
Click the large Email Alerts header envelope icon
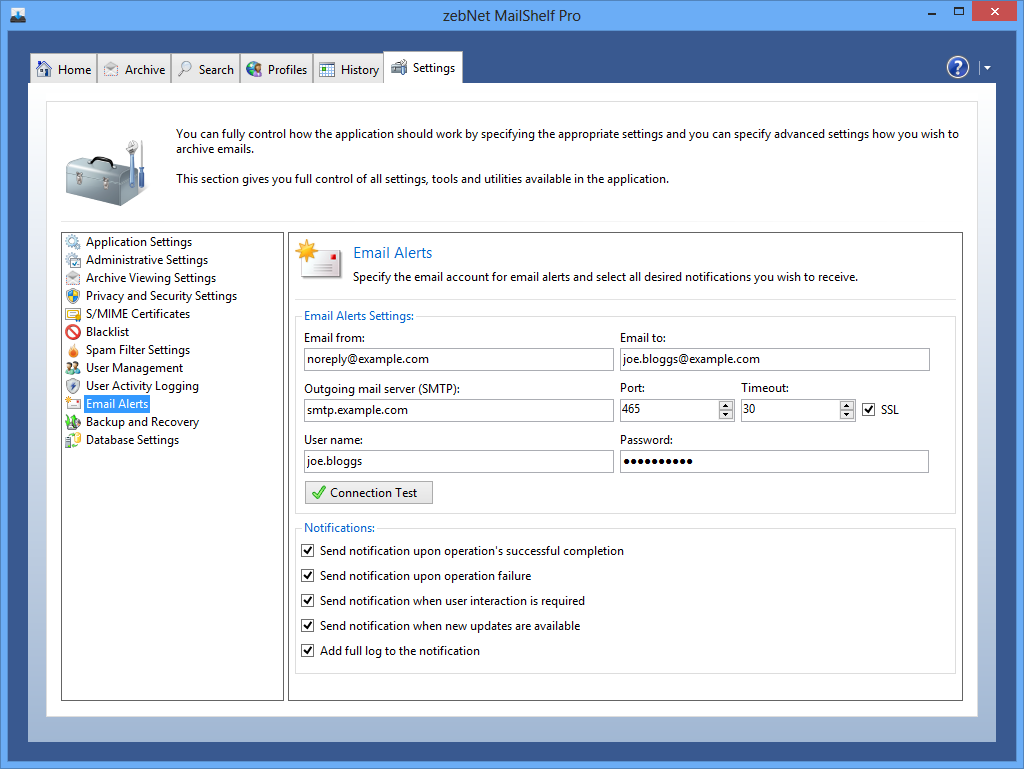pos(319,260)
